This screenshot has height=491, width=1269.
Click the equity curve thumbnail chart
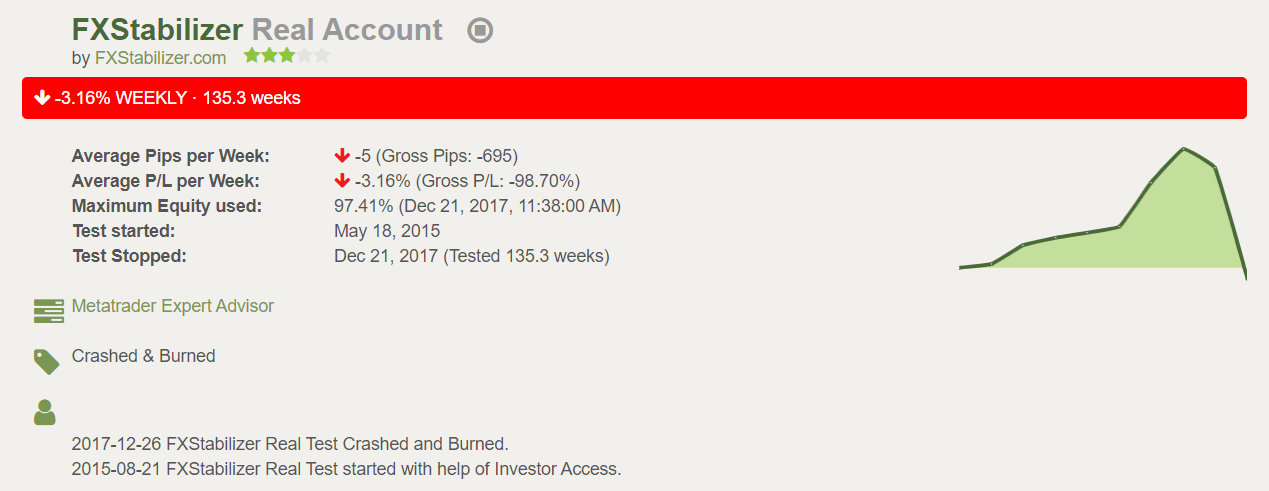point(1103,214)
